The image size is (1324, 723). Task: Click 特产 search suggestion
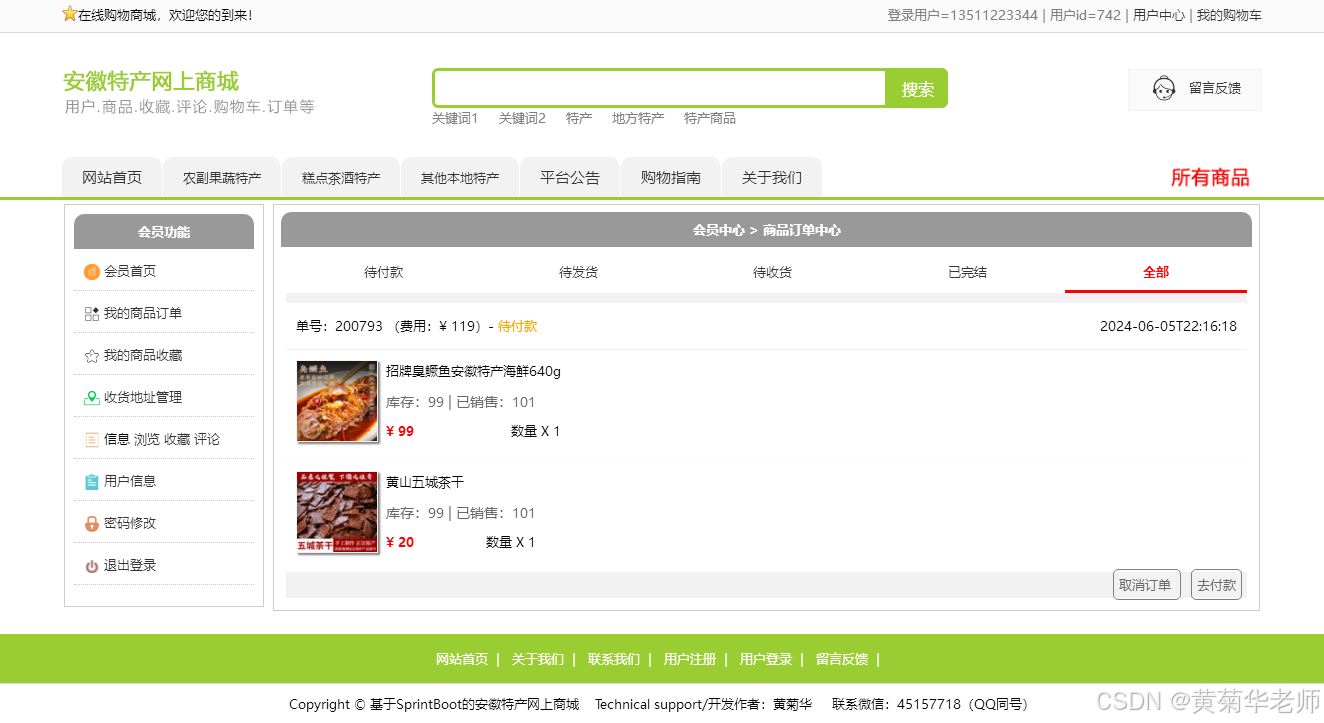coord(579,118)
